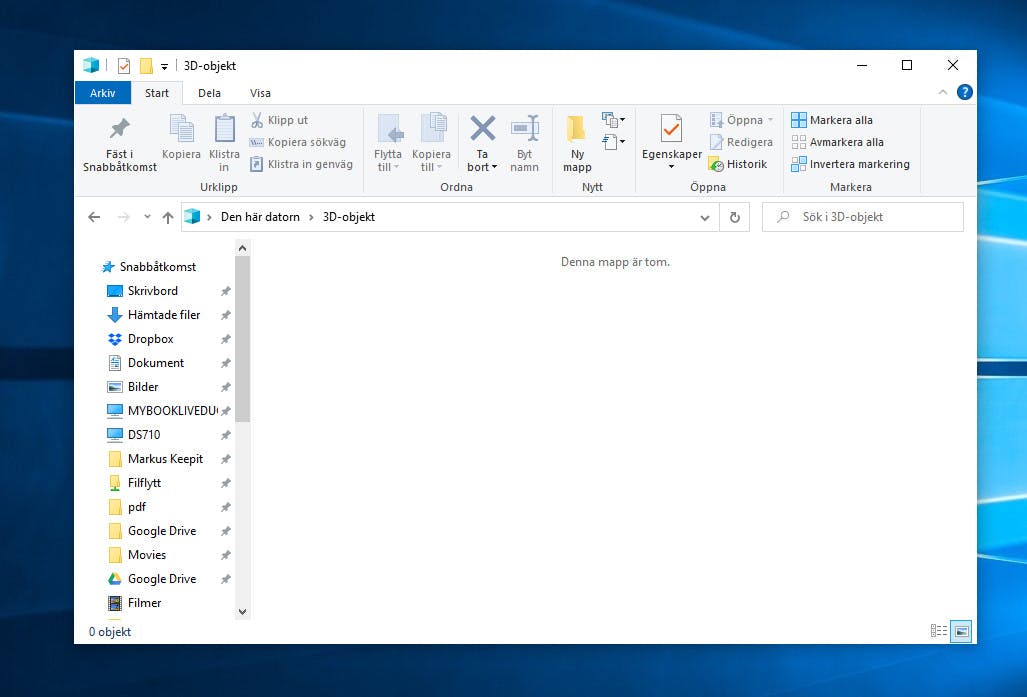This screenshot has width=1027, height=697.
Task: Click the Historik icon in ribbon
Action: (x=738, y=164)
